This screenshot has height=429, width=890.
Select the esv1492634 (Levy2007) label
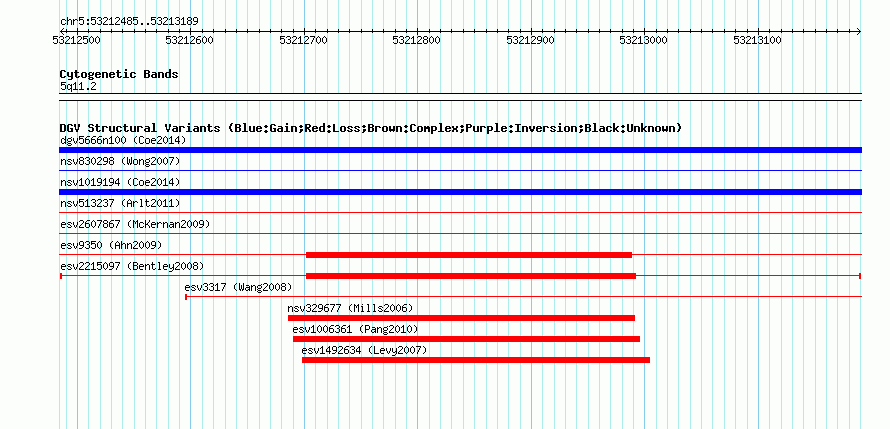(x=364, y=350)
